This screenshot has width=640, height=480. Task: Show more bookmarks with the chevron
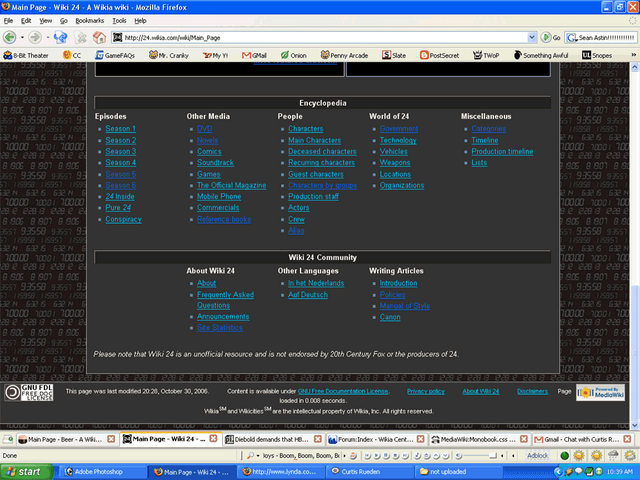pyautogui.click(x=633, y=55)
